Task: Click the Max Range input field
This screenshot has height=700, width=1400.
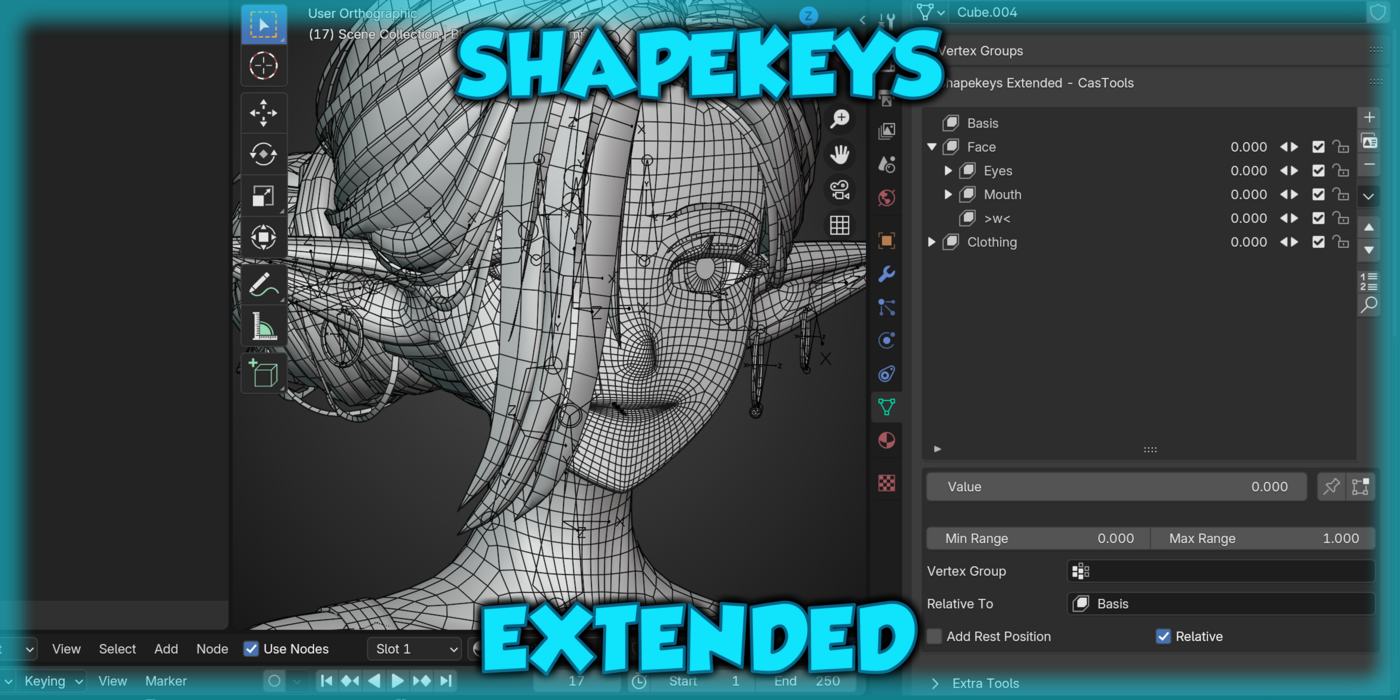Action: (x=1262, y=539)
